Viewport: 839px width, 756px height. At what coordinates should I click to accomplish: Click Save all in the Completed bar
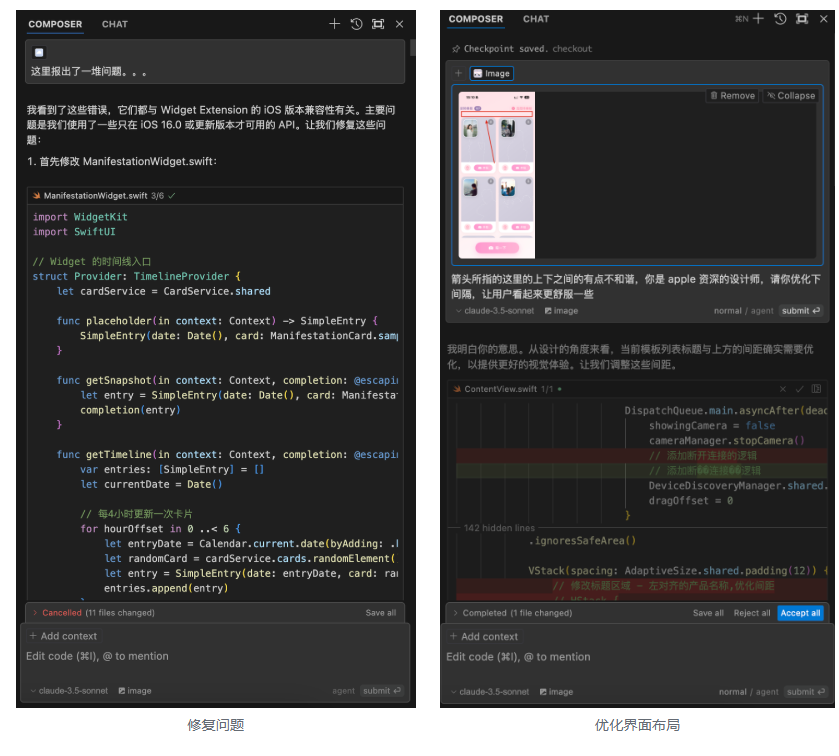[708, 613]
